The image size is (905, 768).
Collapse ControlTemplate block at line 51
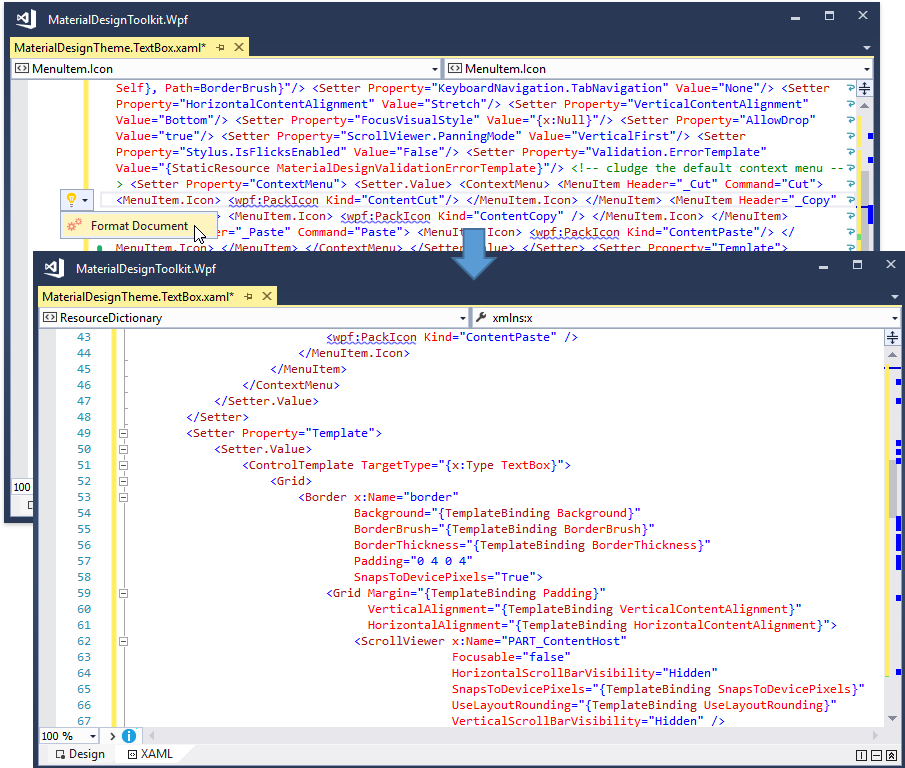tap(124, 465)
